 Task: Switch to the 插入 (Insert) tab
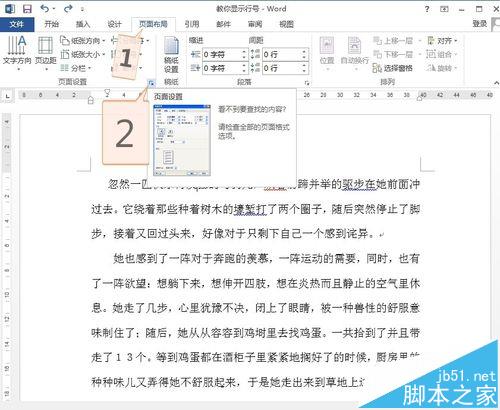point(83,24)
